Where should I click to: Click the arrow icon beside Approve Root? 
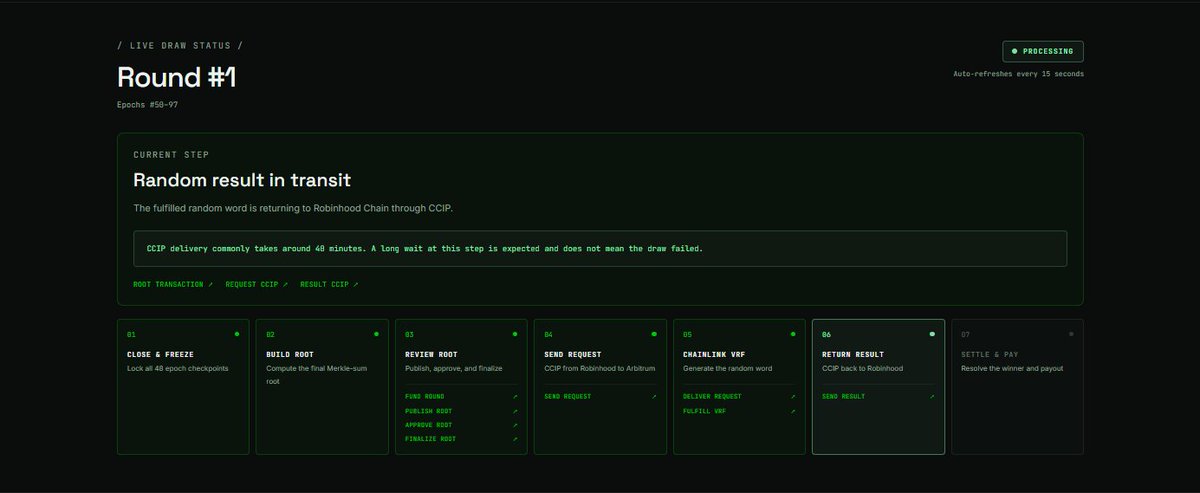515,425
